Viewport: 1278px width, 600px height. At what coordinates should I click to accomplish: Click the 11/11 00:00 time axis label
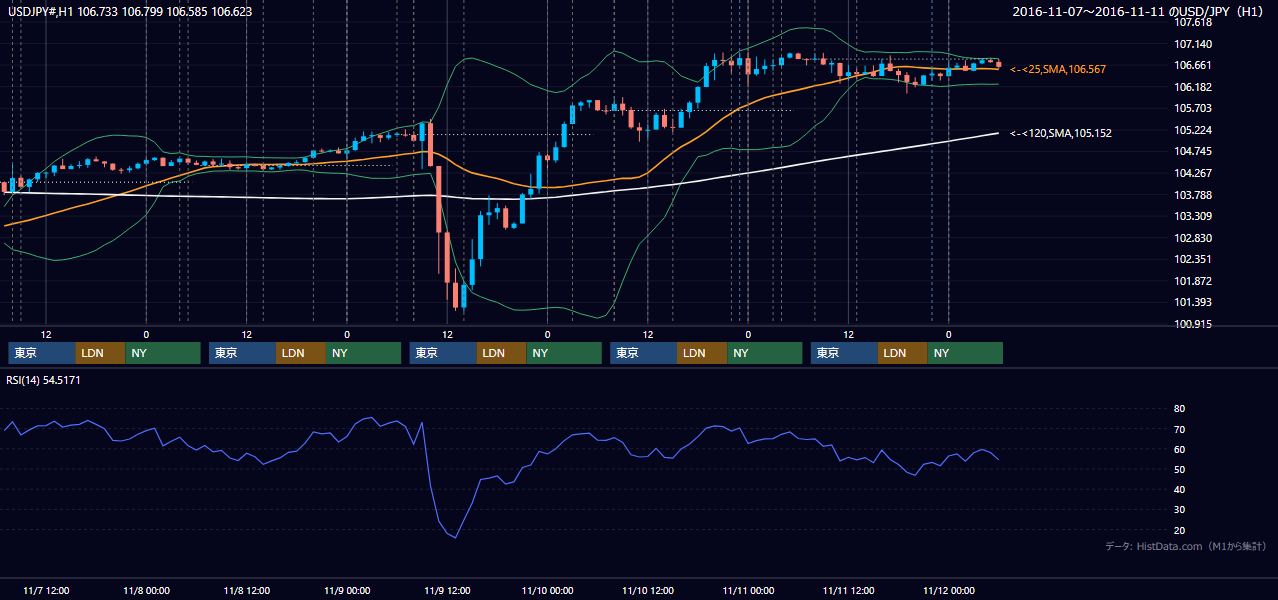click(748, 591)
